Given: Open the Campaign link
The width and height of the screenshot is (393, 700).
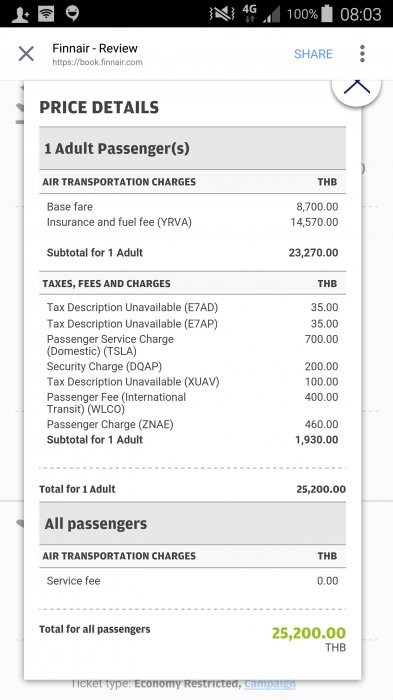Looking at the screenshot, I should pyautogui.click(x=270, y=683).
